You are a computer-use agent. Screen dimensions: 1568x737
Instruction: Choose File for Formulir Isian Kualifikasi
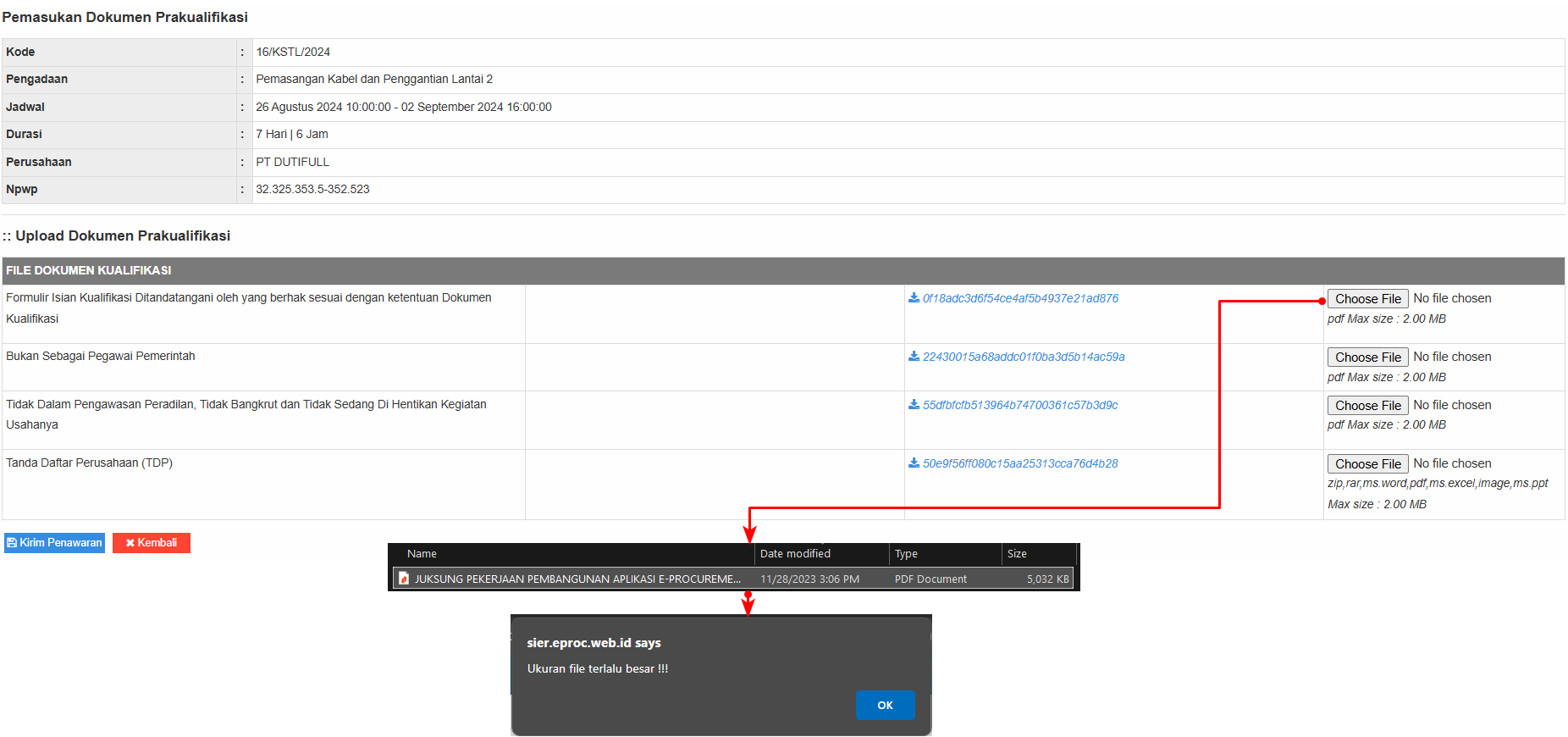coord(1367,299)
